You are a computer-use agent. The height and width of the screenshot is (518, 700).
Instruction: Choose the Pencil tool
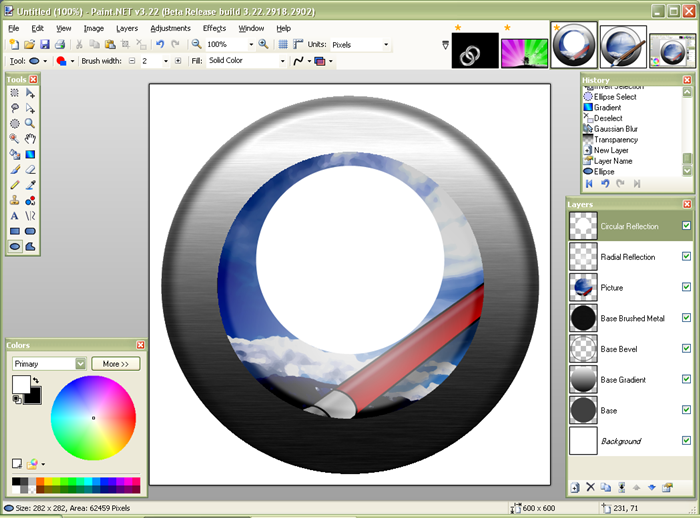(x=15, y=185)
